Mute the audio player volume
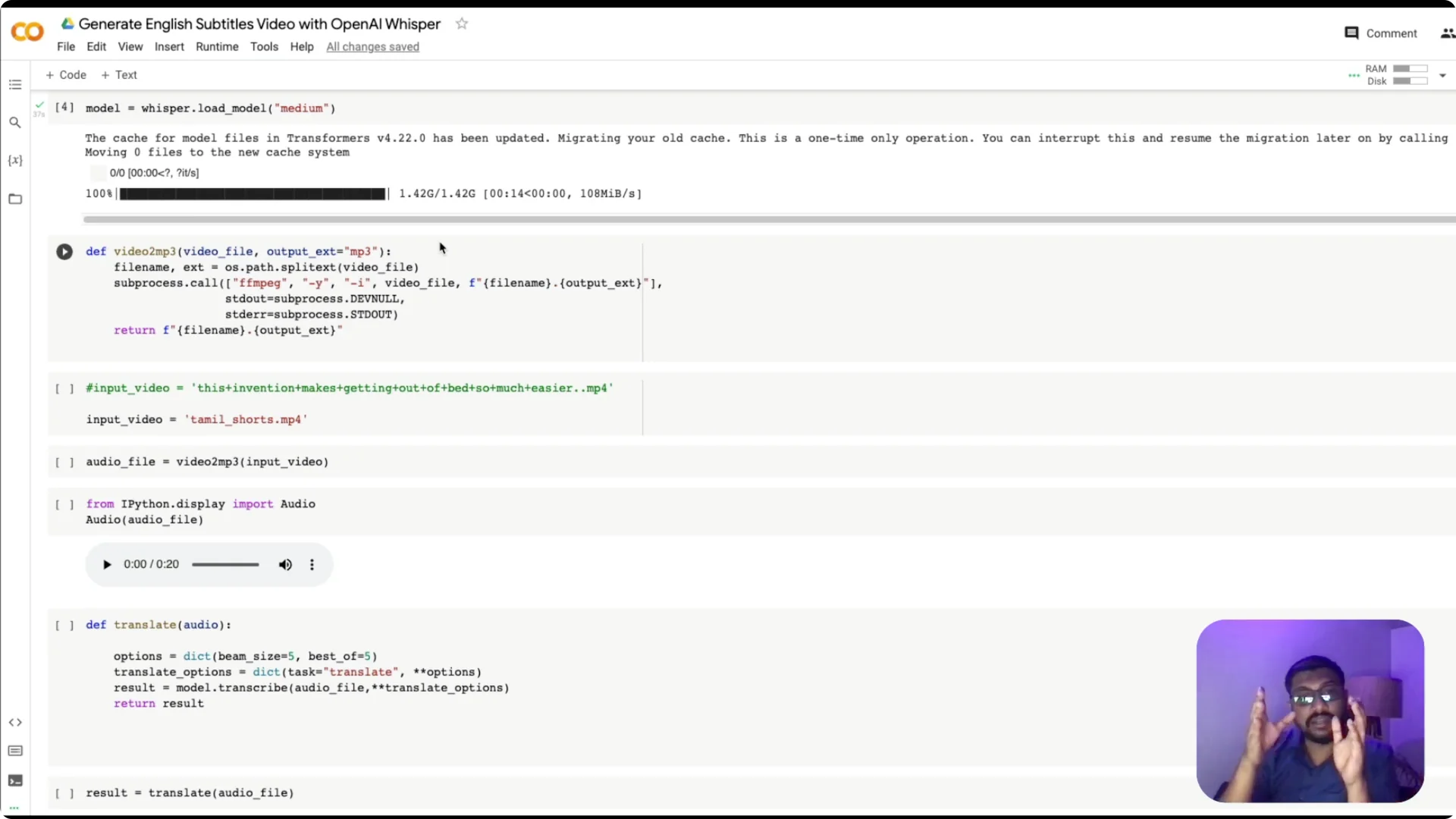This screenshot has width=1456, height=819. pyautogui.click(x=285, y=564)
